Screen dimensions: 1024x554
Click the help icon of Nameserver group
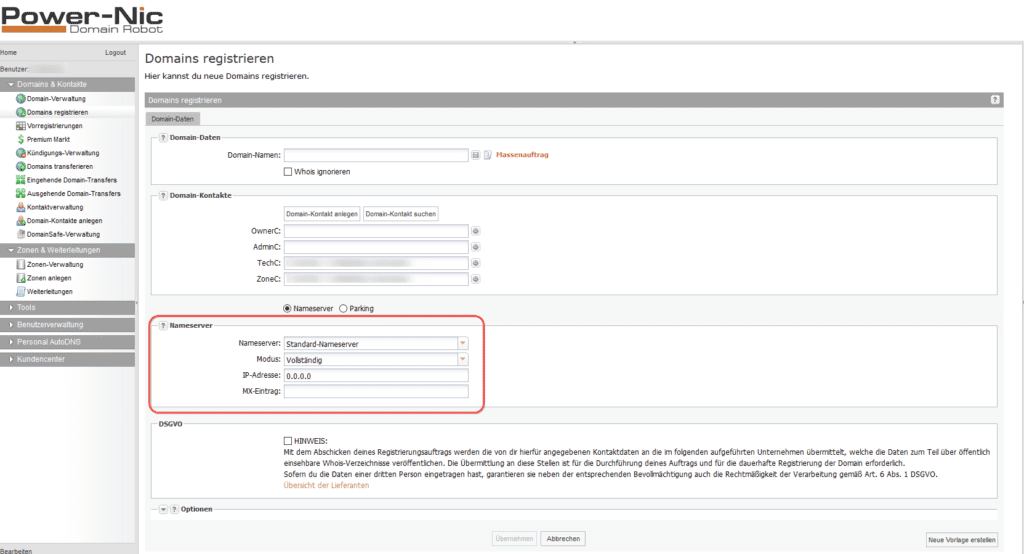pyautogui.click(x=163, y=325)
